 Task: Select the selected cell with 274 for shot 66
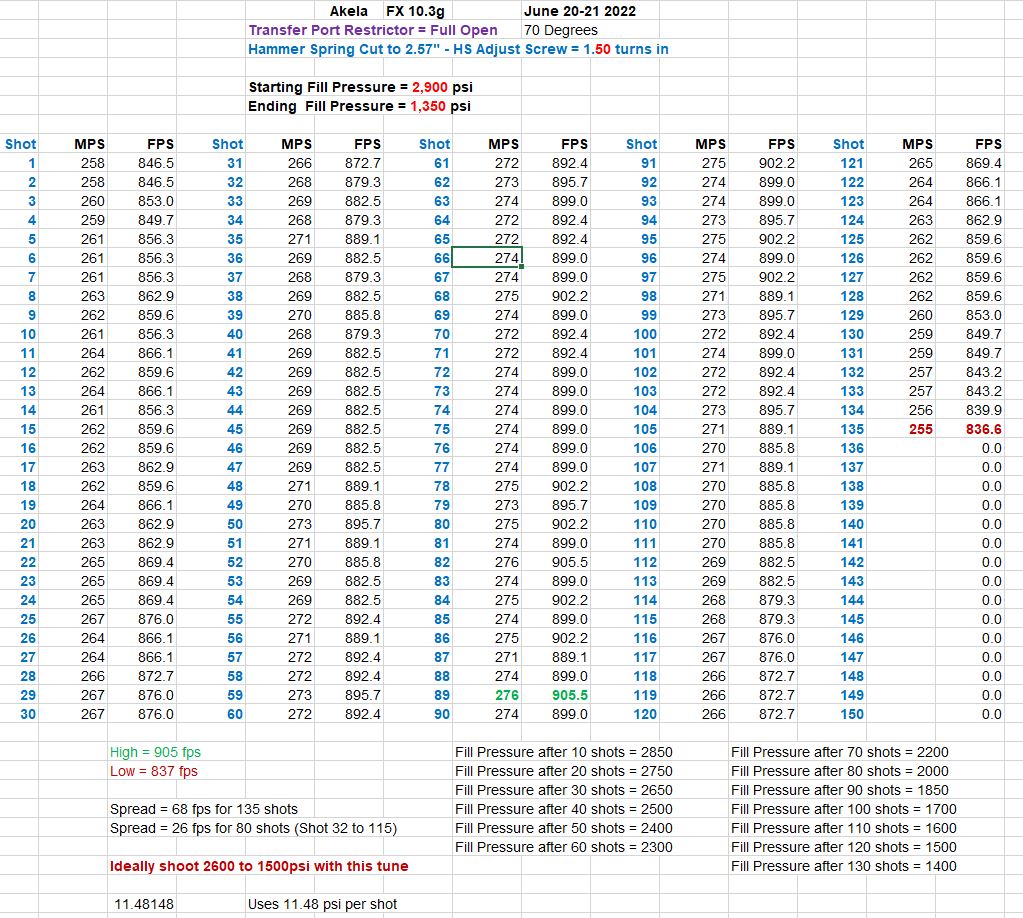[487, 258]
